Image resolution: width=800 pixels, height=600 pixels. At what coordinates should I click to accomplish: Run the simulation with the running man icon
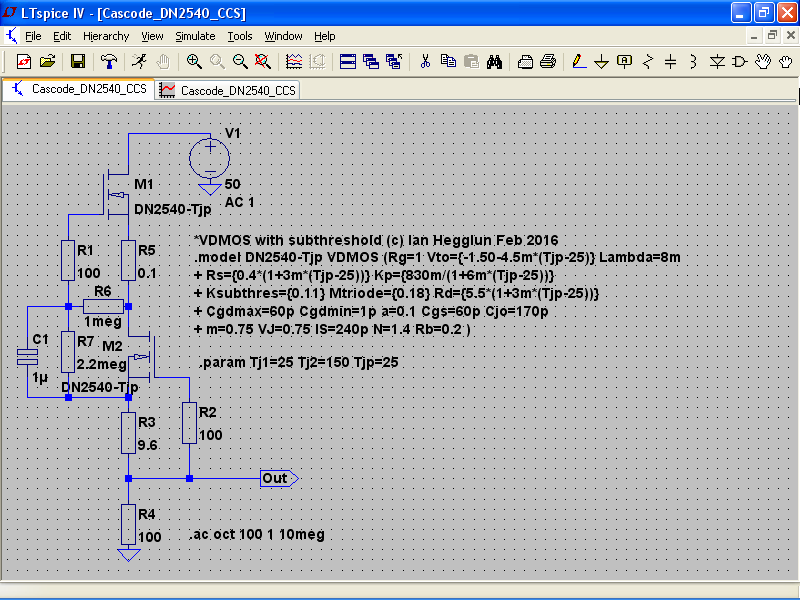coord(139,62)
